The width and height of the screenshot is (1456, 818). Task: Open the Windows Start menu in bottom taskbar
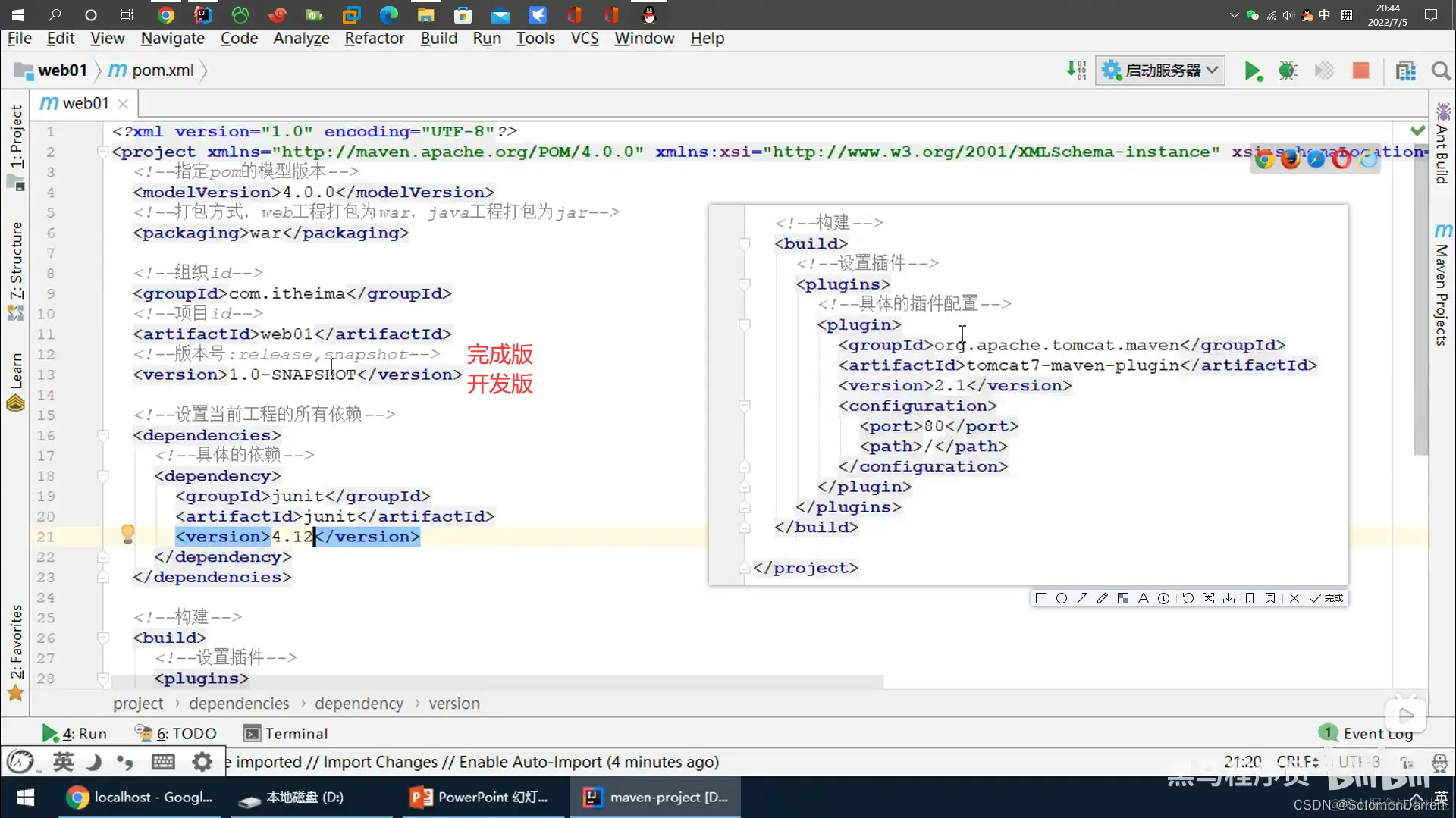point(26,798)
